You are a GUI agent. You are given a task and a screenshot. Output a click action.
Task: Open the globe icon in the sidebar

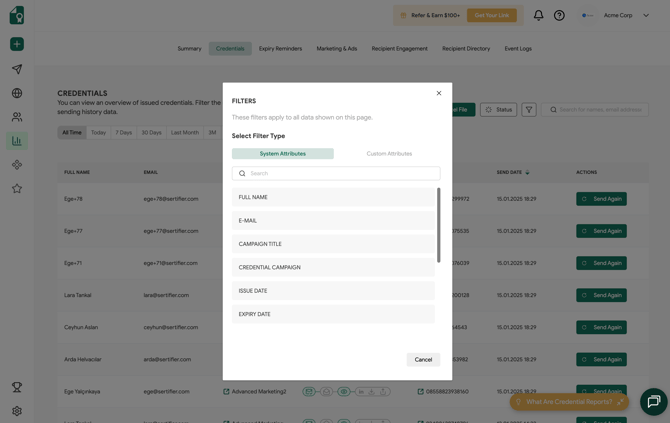[x=17, y=93]
